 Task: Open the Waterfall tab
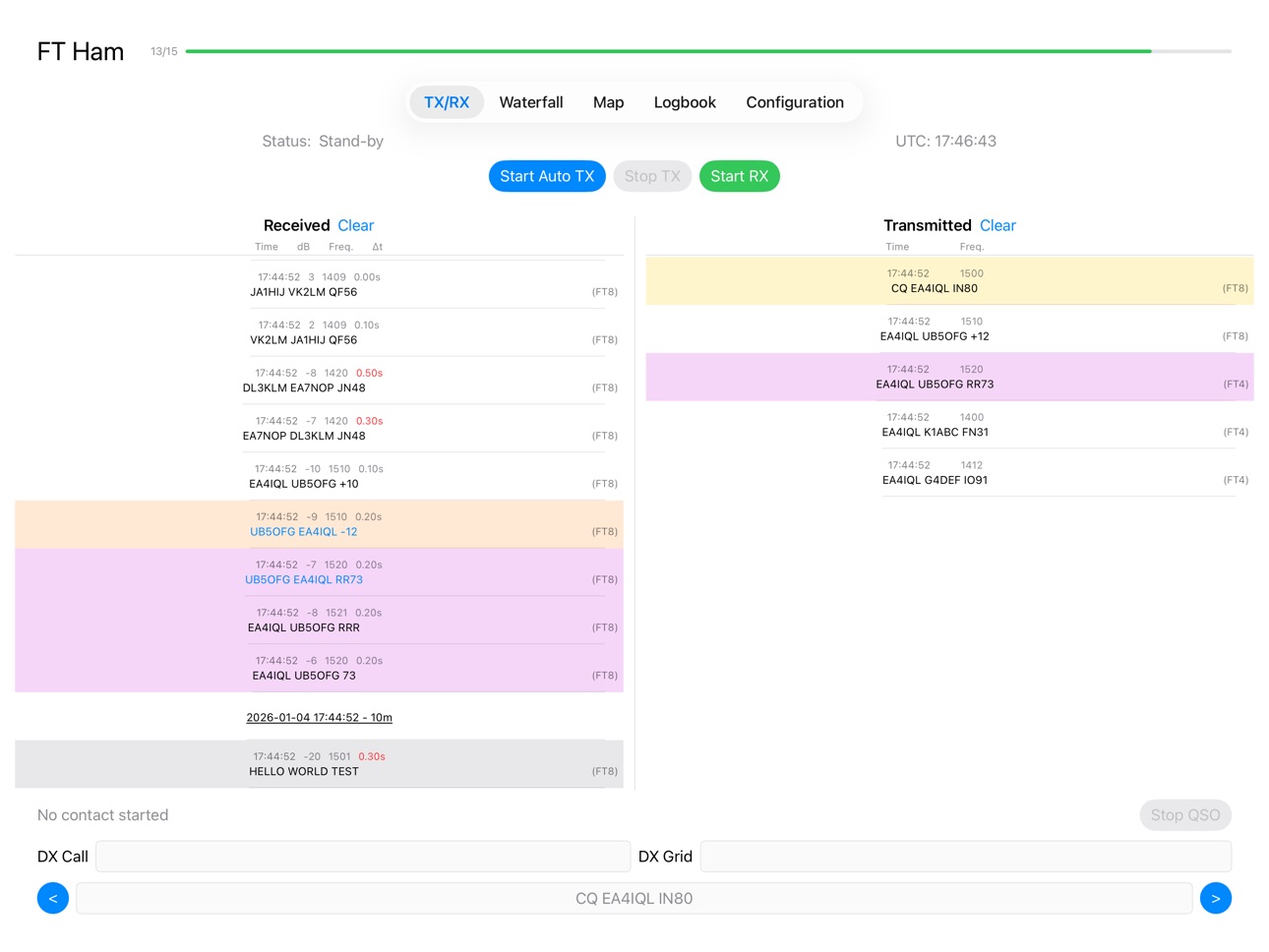point(531,102)
